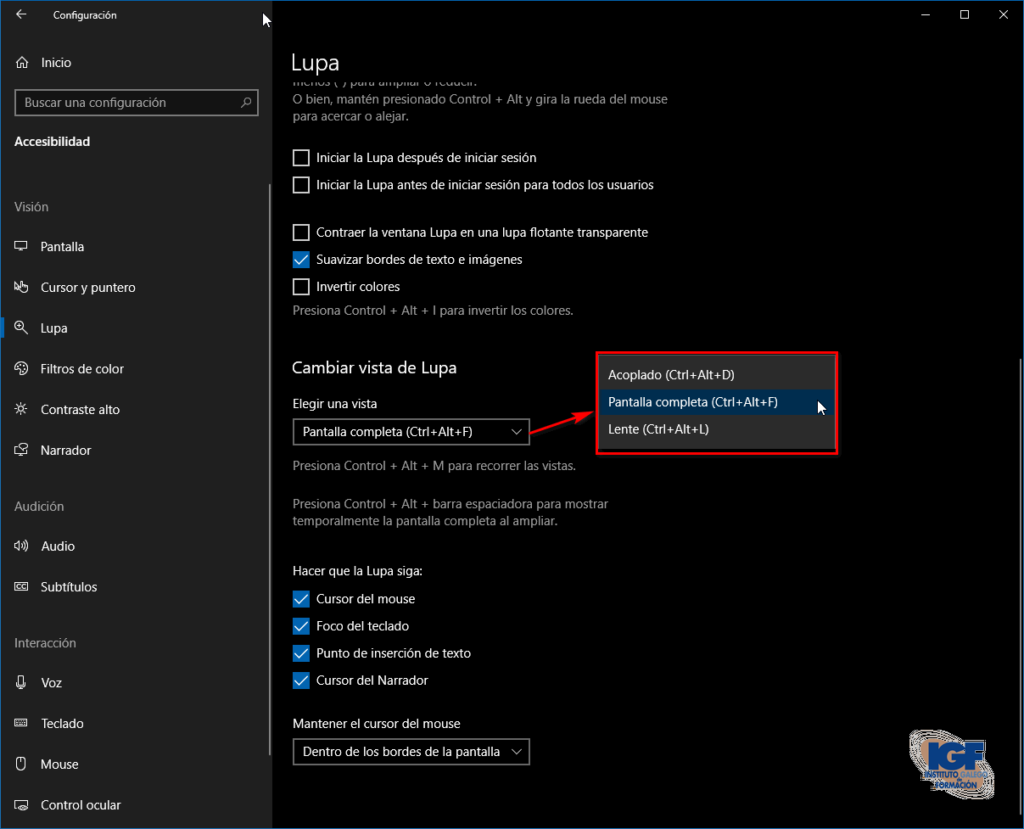1024x829 pixels.
Task: Click the Buscar una configuración search box
Action: pos(136,103)
